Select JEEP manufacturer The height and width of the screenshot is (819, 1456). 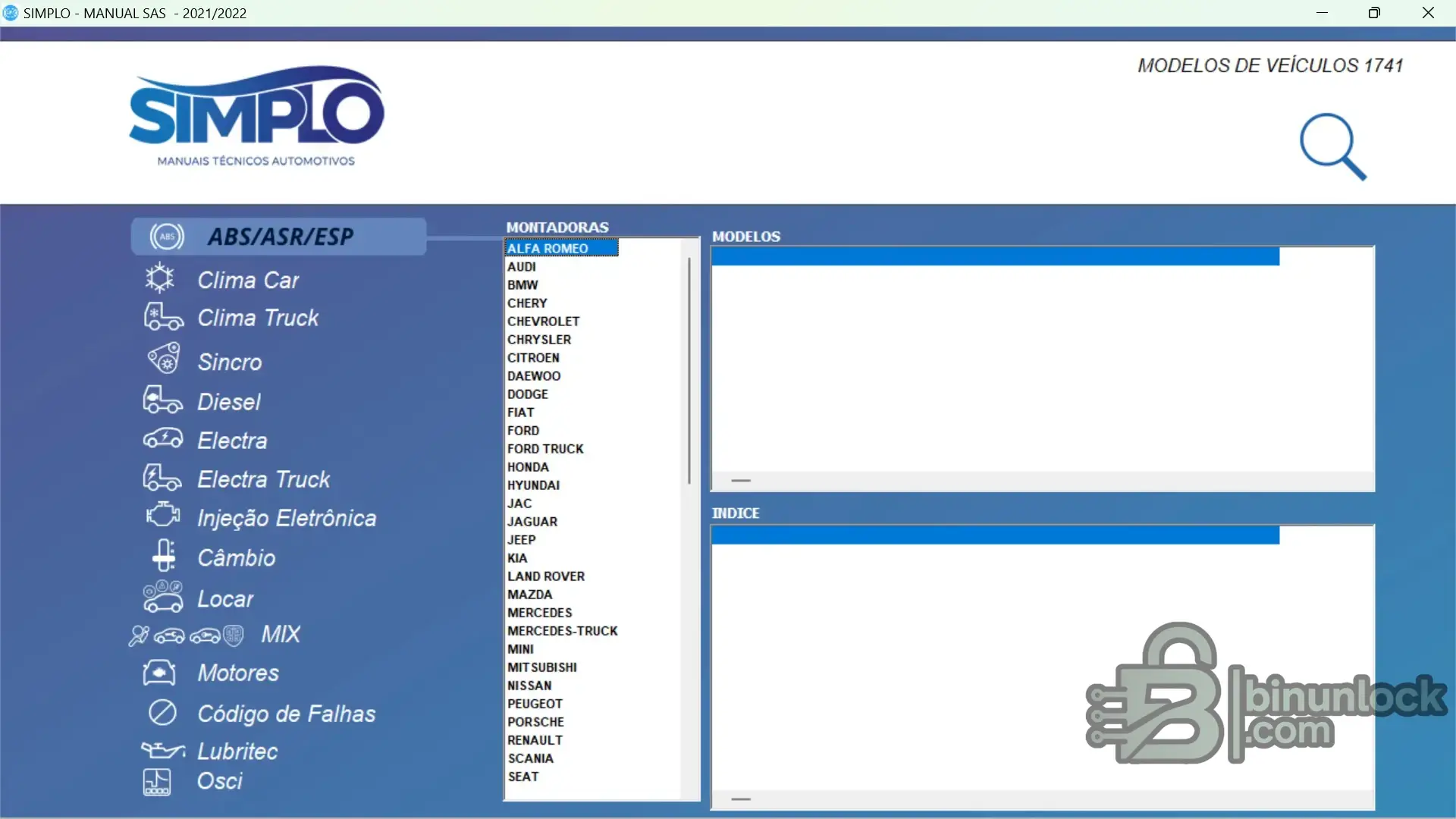coord(522,540)
